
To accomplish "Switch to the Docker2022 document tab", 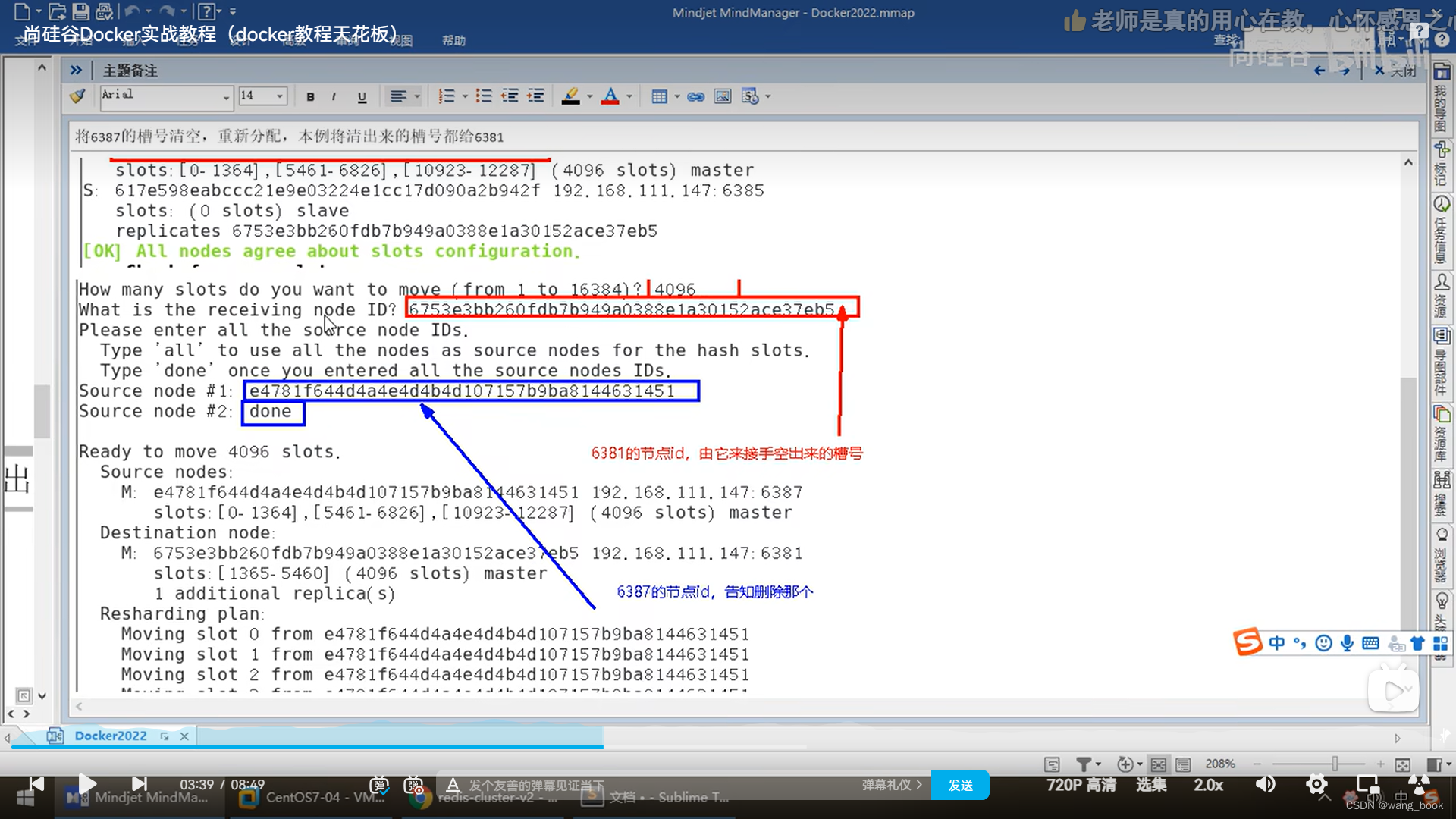I will click(x=111, y=736).
